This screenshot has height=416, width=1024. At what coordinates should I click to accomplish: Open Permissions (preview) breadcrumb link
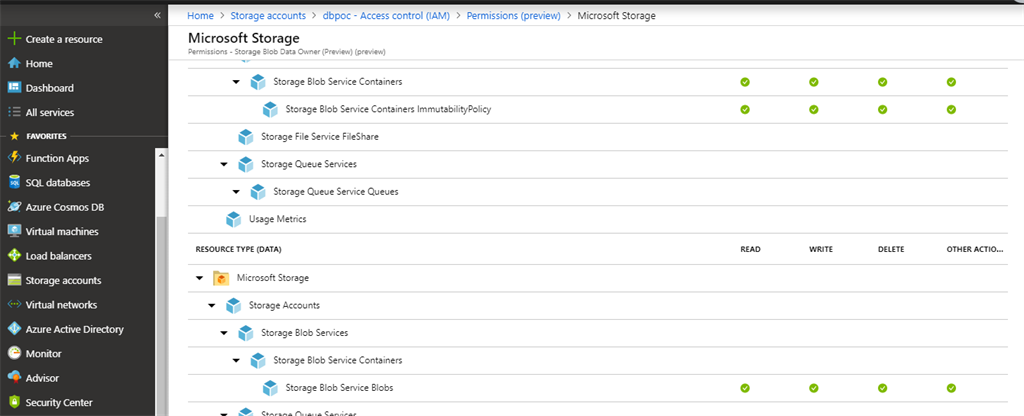(513, 16)
